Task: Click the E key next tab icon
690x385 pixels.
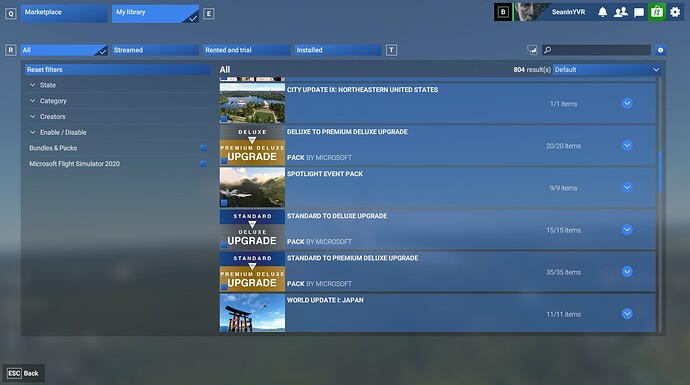Action: tap(209, 14)
